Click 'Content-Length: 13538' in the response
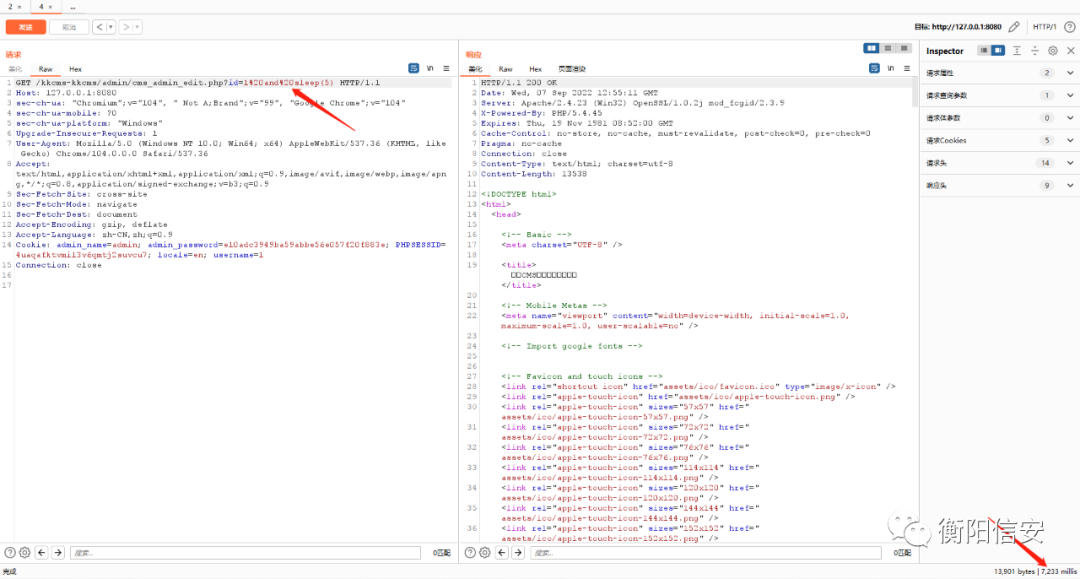The height and width of the screenshot is (579, 1080). (534, 174)
